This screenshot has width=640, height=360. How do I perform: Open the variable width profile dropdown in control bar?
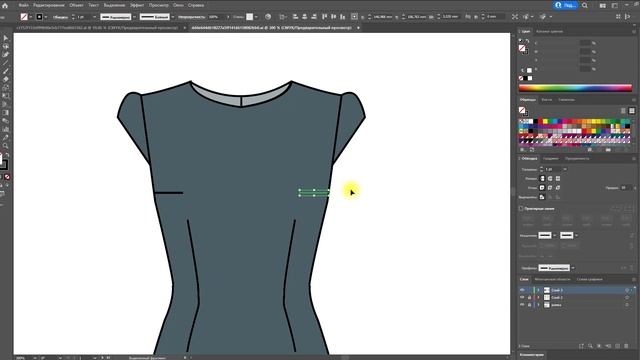coord(134,17)
